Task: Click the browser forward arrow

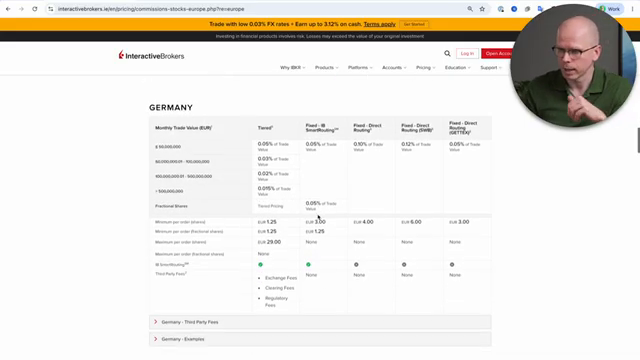Action: coord(21,9)
